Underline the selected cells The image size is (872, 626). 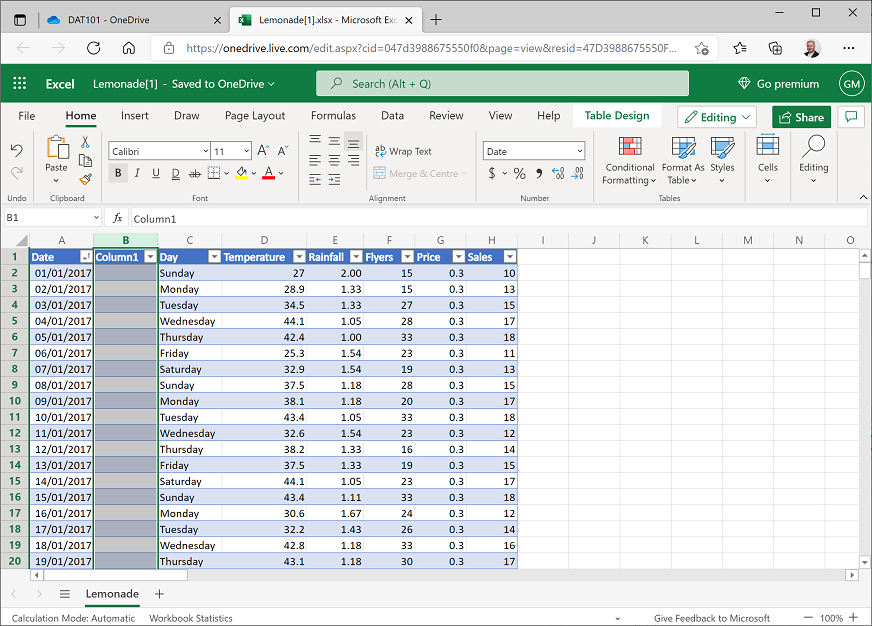(x=155, y=173)
